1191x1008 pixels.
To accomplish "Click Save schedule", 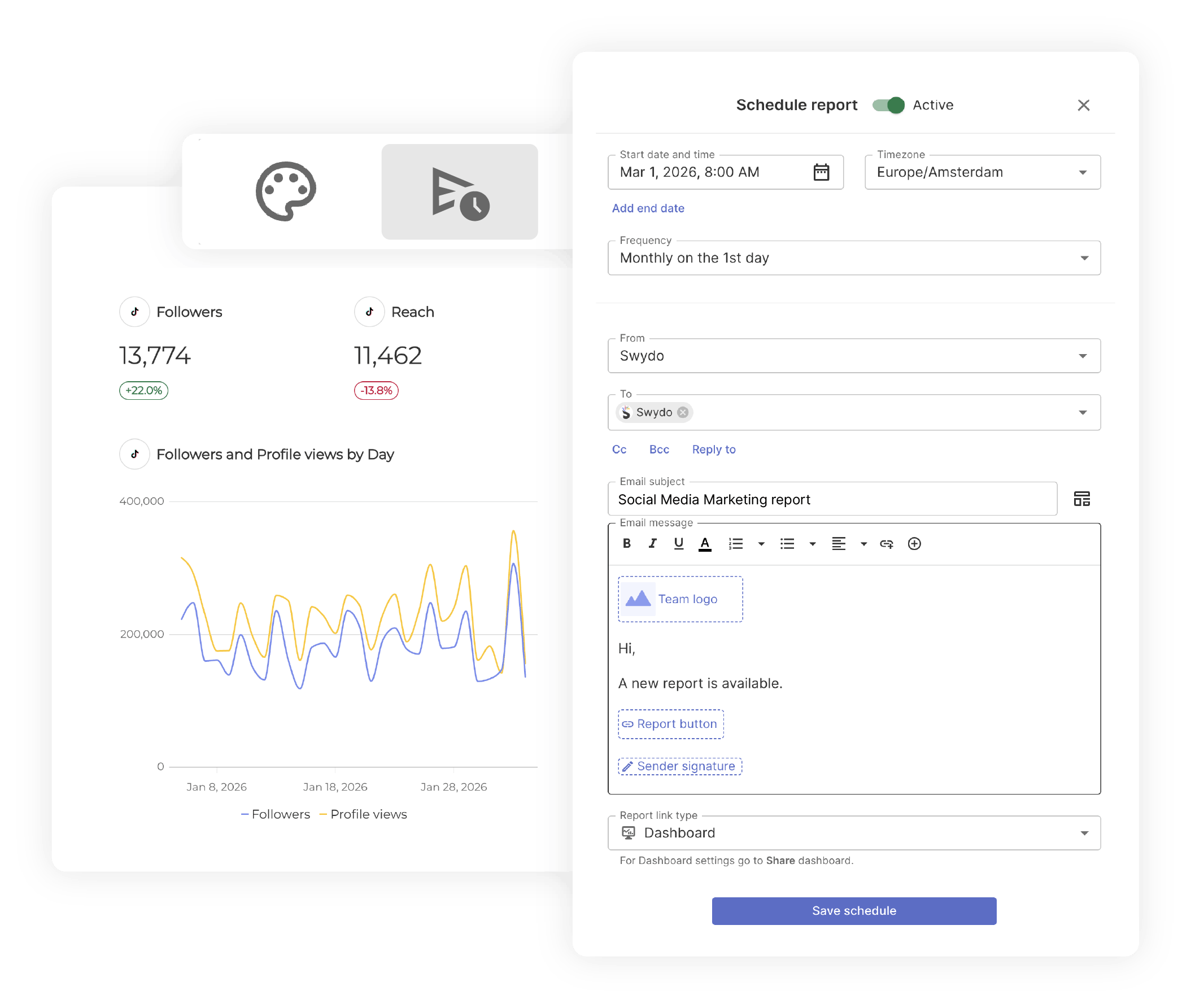I will tap(853, 910).
